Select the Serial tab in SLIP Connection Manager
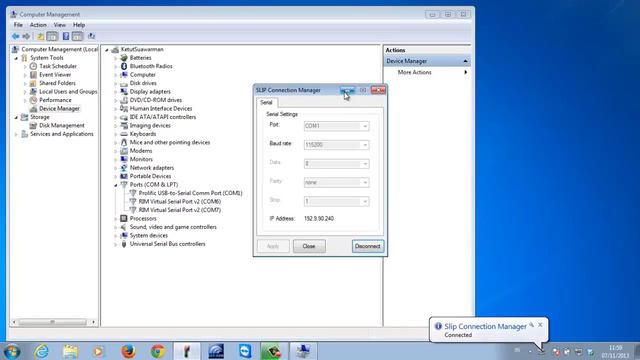The height and width of the screenshot is (360, 640). click(266, 102)
